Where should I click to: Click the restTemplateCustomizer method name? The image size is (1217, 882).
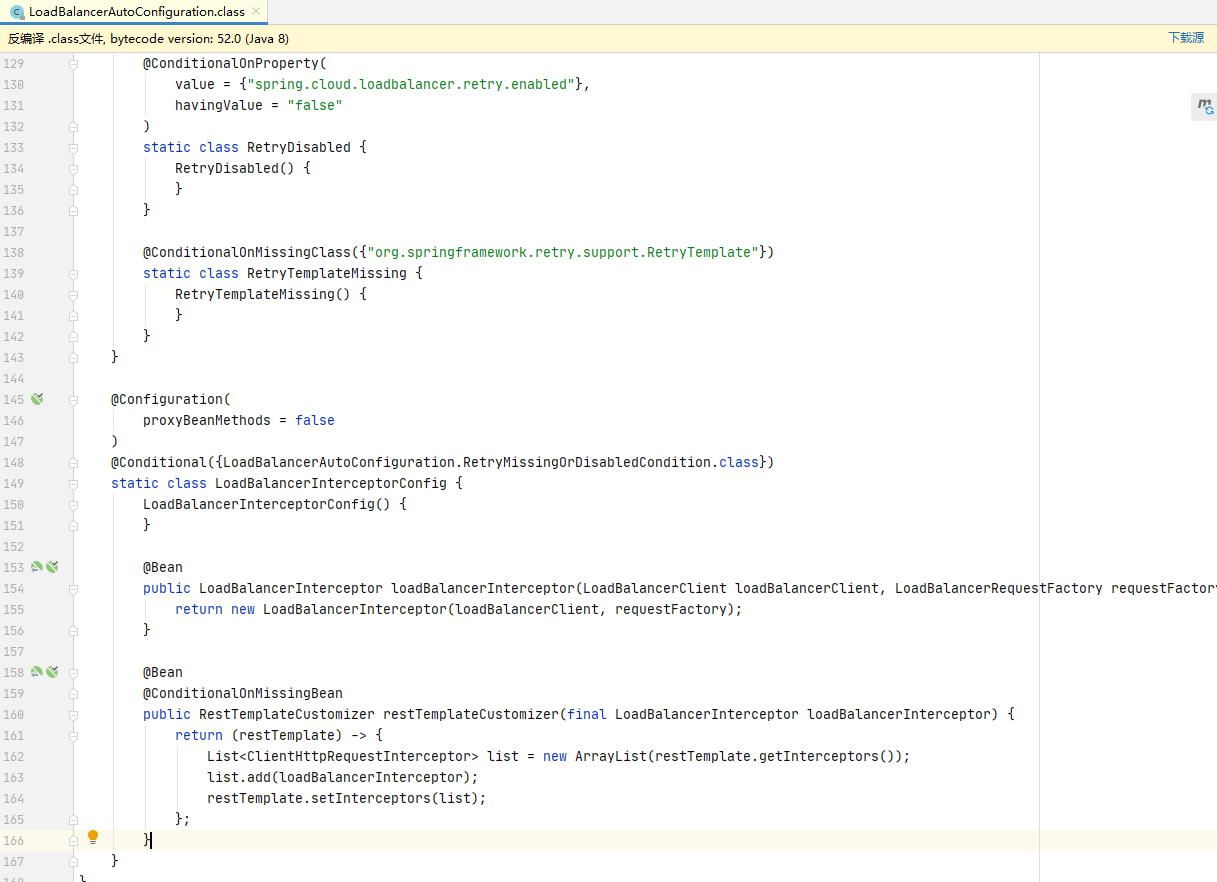[x=471, y=714]
